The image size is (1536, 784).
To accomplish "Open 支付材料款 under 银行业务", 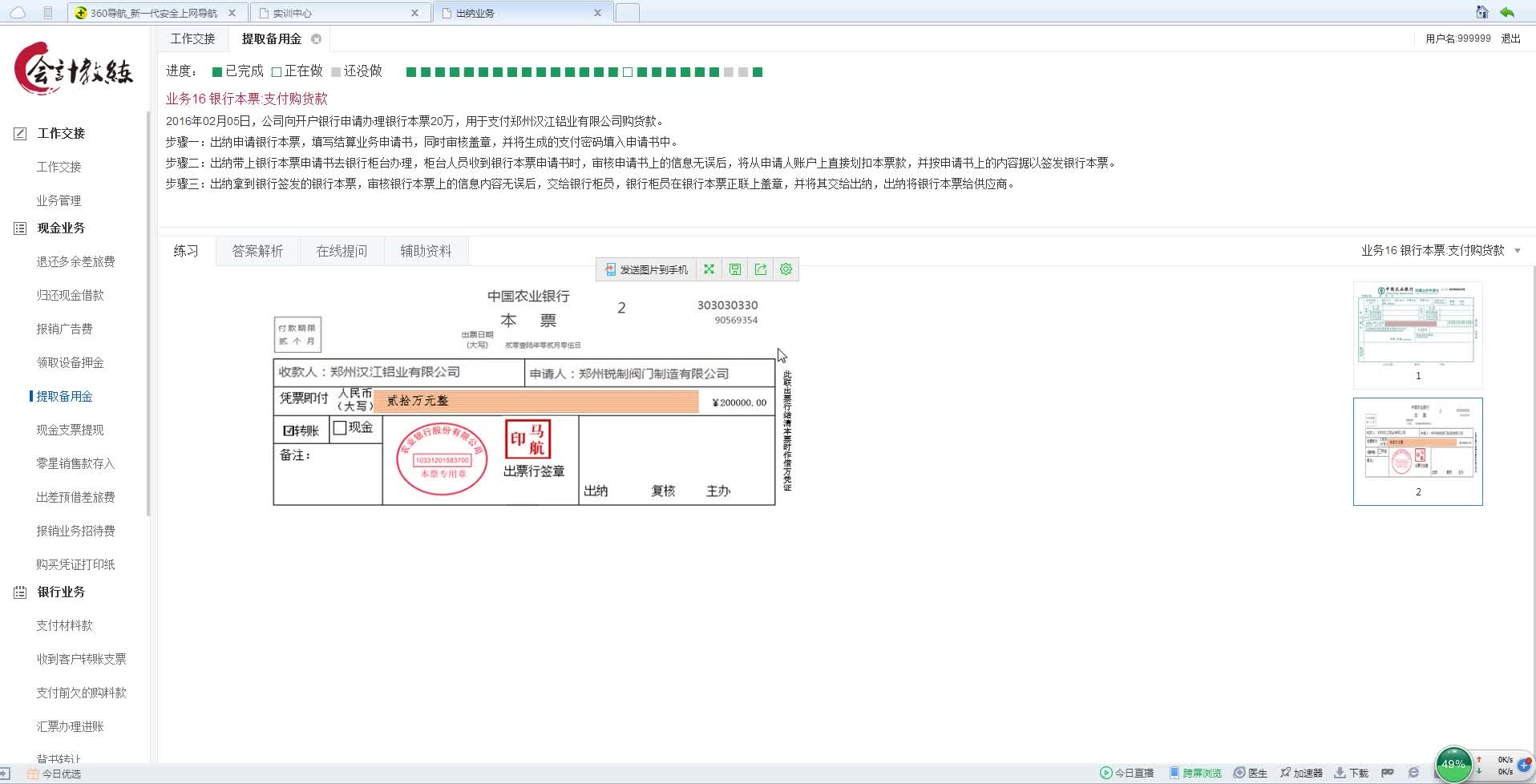I will (64, 625).
